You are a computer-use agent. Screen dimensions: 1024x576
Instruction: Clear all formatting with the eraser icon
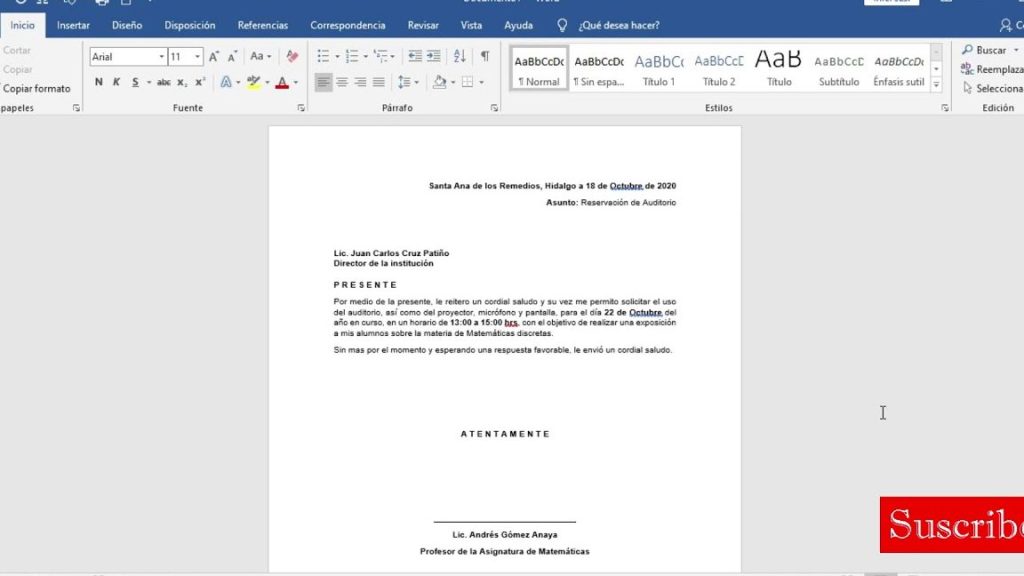292,57
